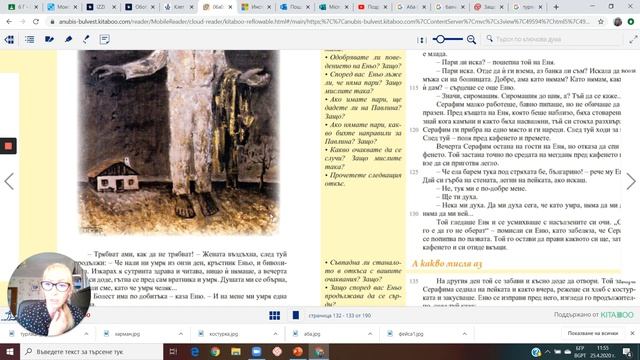
Task: Open the Chrome profile avatar
Action: pyautogui.click(x=618, y=22)
